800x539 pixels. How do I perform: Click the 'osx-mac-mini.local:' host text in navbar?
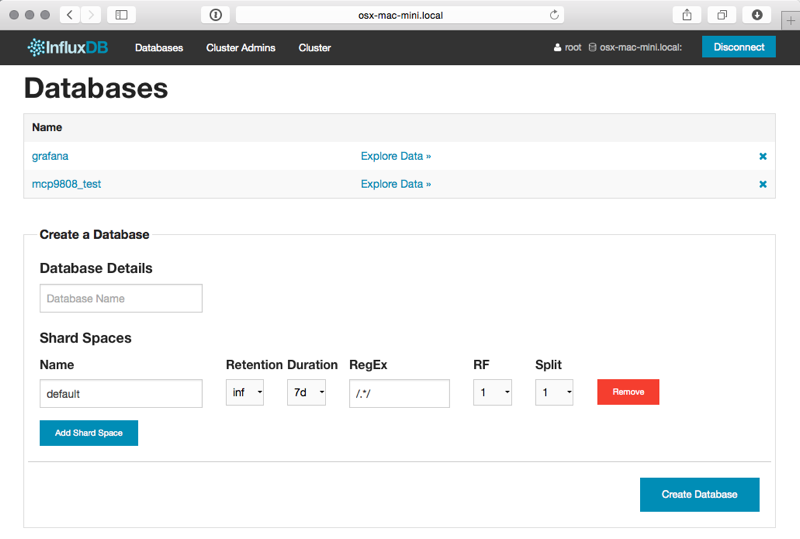(x=641, y=47)
